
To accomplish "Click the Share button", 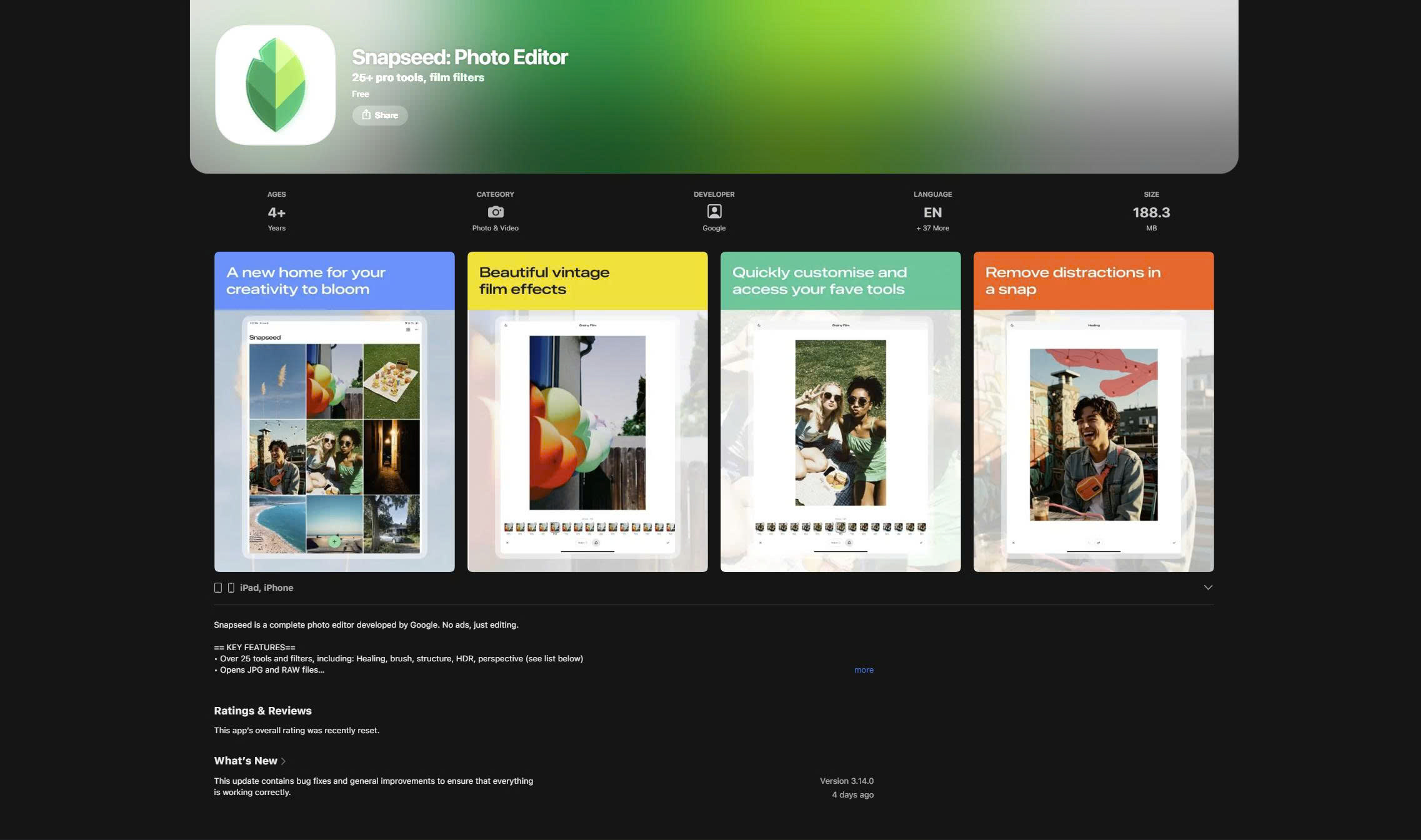I will (x=380, y=115).
